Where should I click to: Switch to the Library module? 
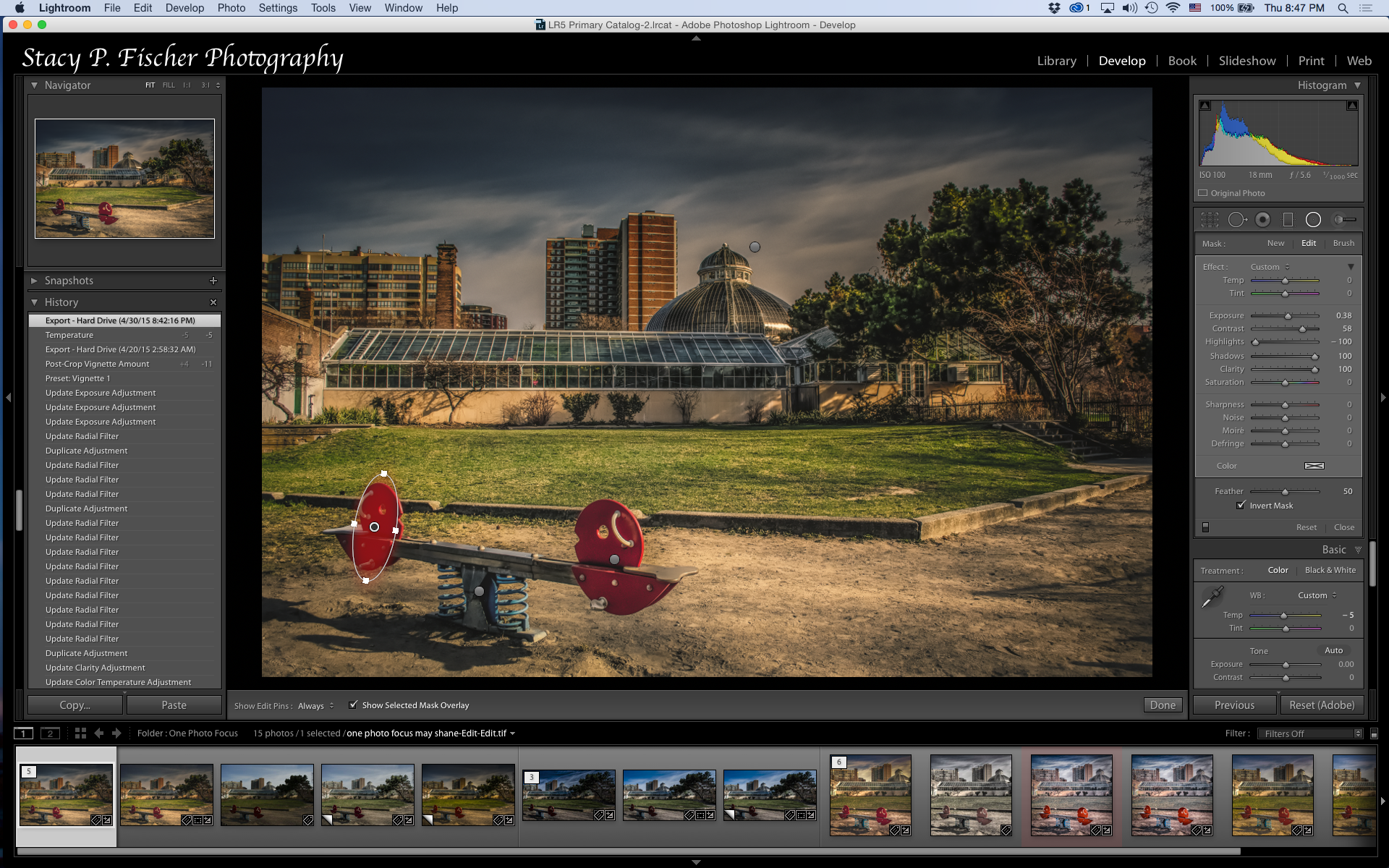coord(1056,61)
